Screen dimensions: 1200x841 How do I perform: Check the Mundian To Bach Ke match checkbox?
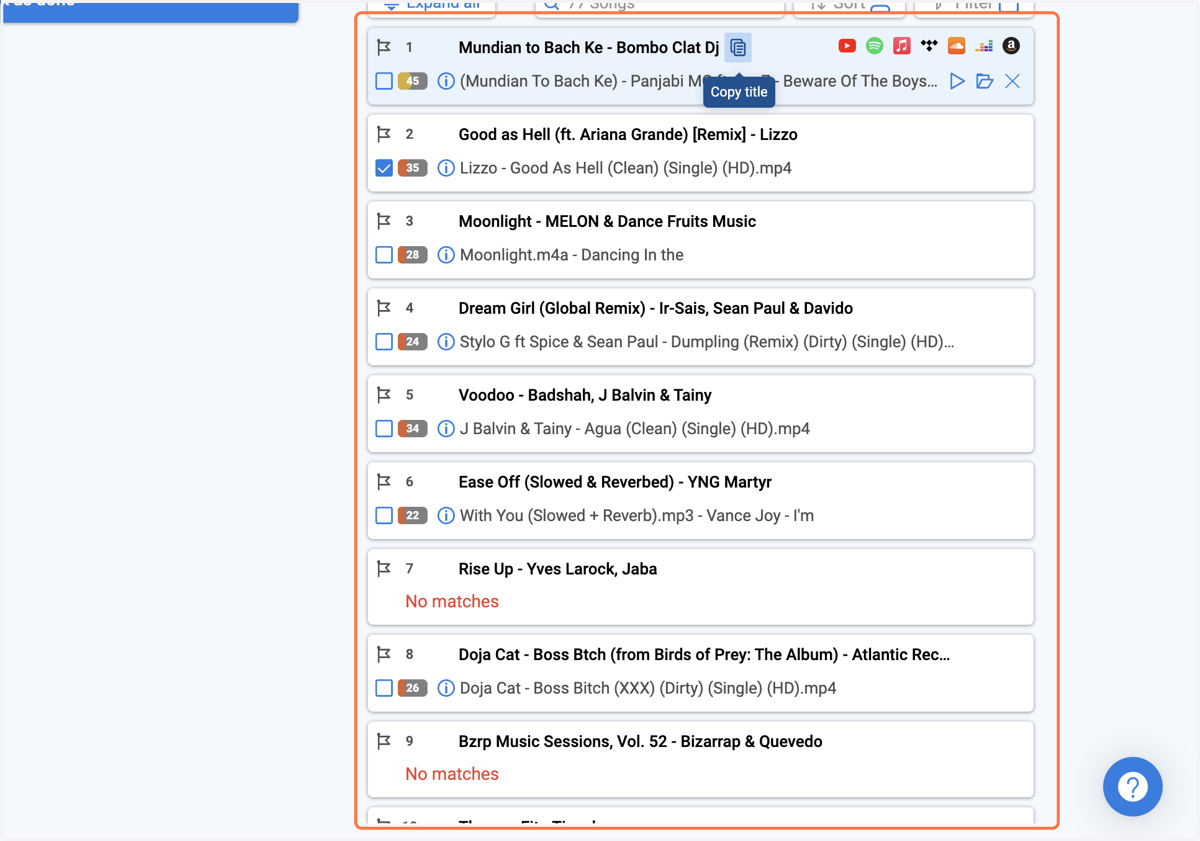tap(384, 81)
